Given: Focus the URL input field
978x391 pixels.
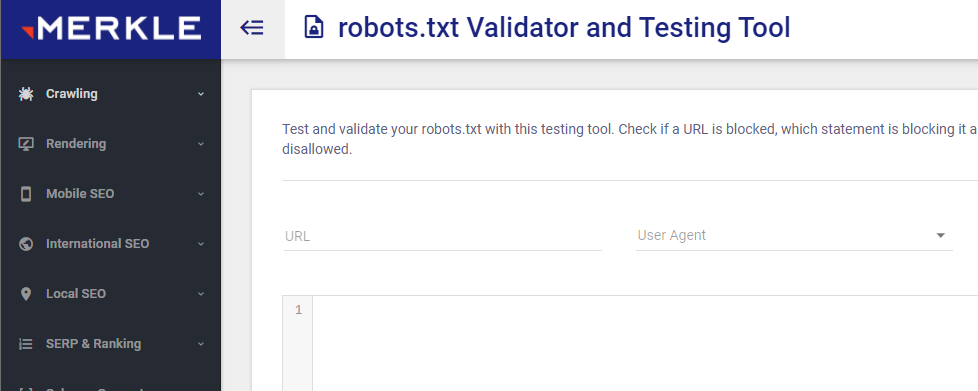Looking at the screenshot, I should point(443,236).
